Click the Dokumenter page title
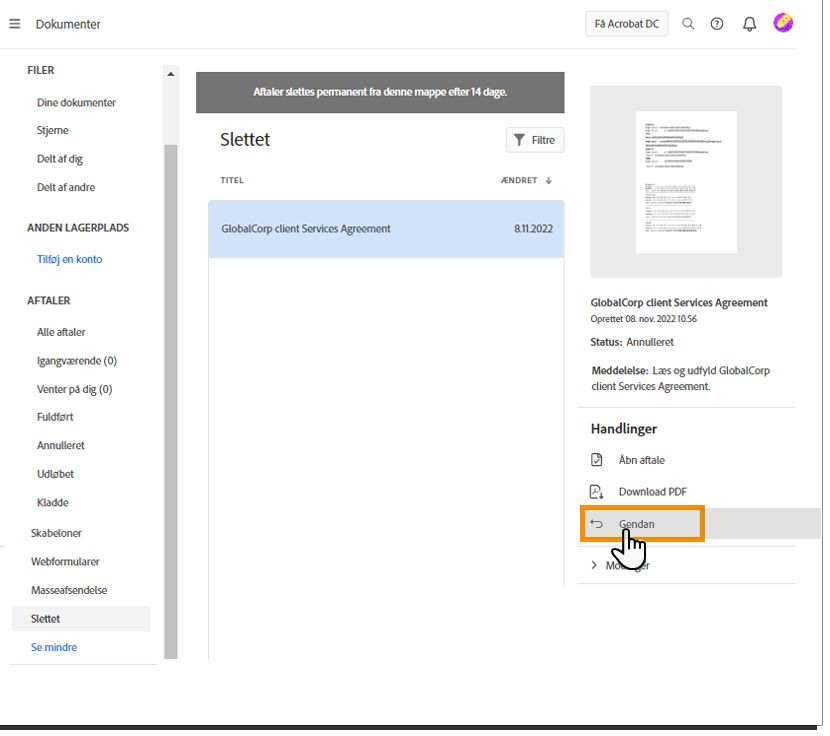The height and width of the screenshot is (736, 830). 68,24
